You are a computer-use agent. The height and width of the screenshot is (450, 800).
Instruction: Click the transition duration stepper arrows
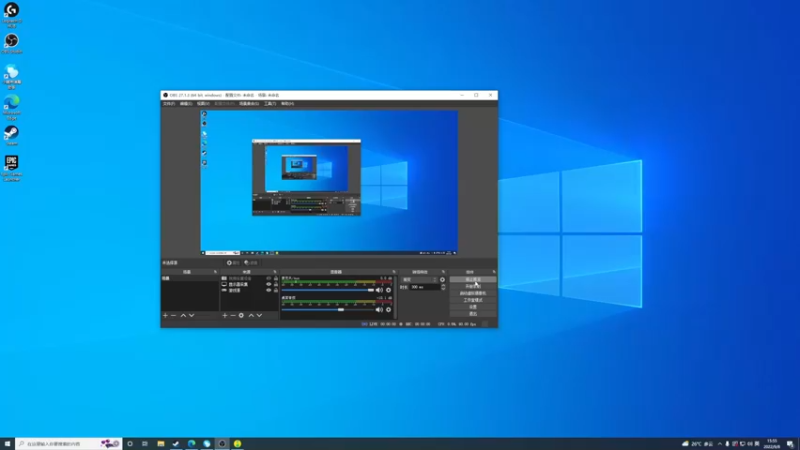click(x=443, y=287)
